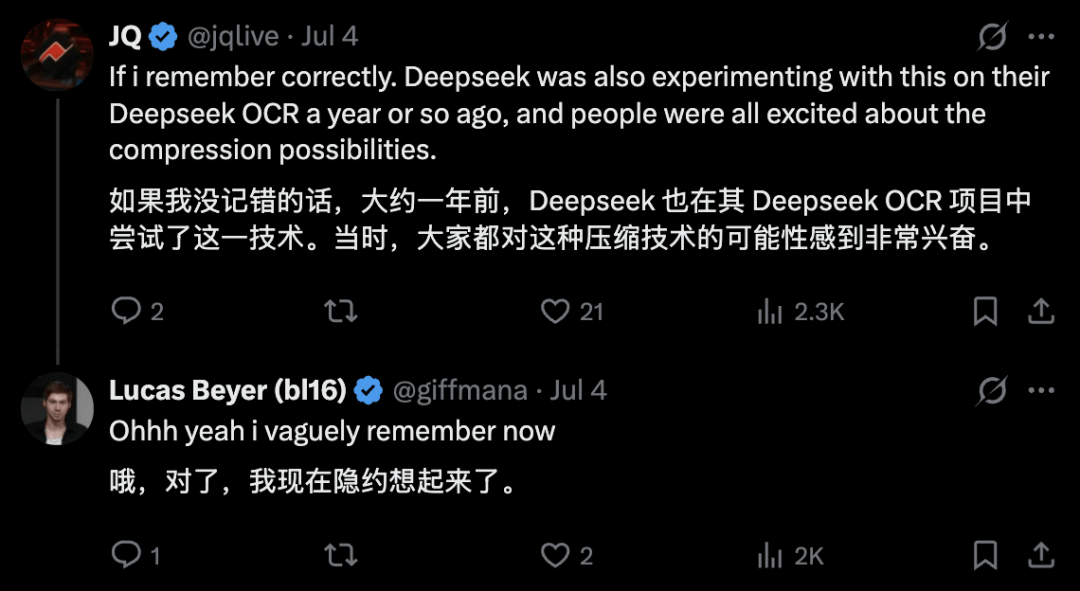The width and height of the screenshot is (1080, 591).
Task: Open more options on Lucas Beyer's reply
Action: [1041, 391]
